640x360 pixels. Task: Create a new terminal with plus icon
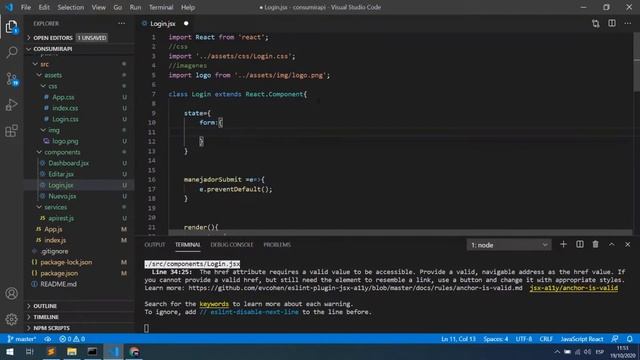tap(563, 244)
